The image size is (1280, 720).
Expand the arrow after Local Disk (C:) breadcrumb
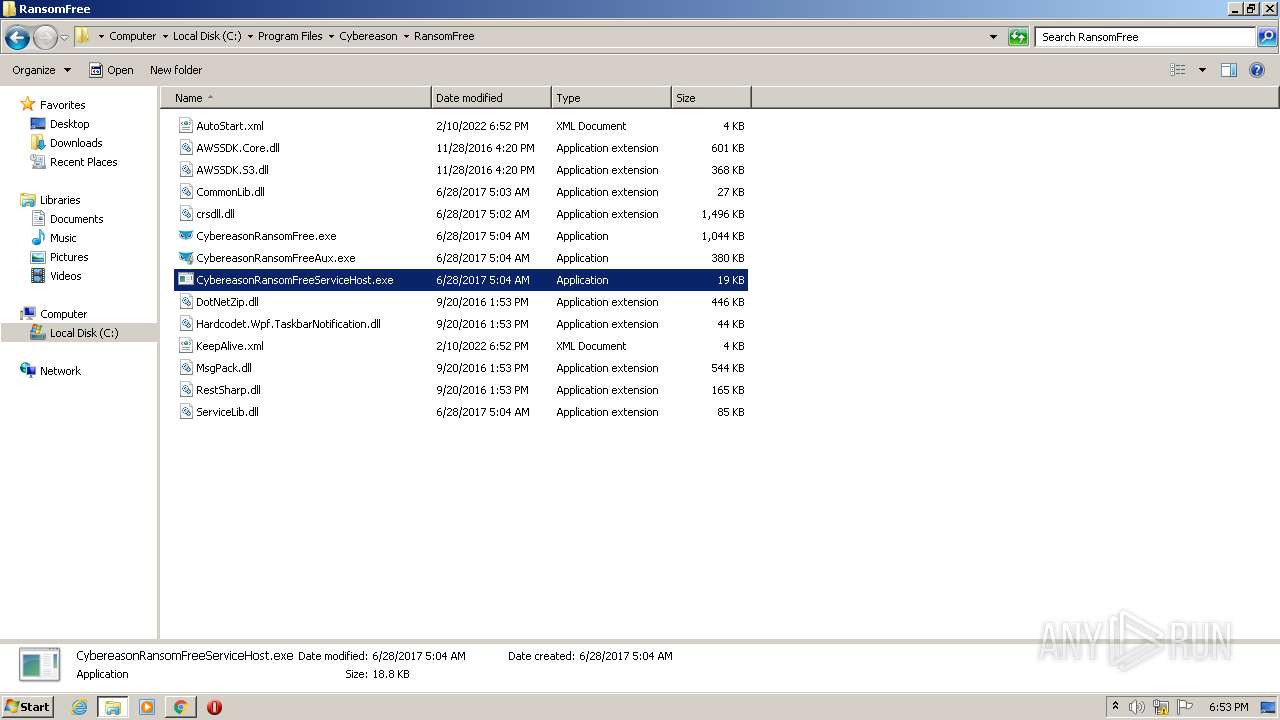pyautogui.click(x=250, y=36)
